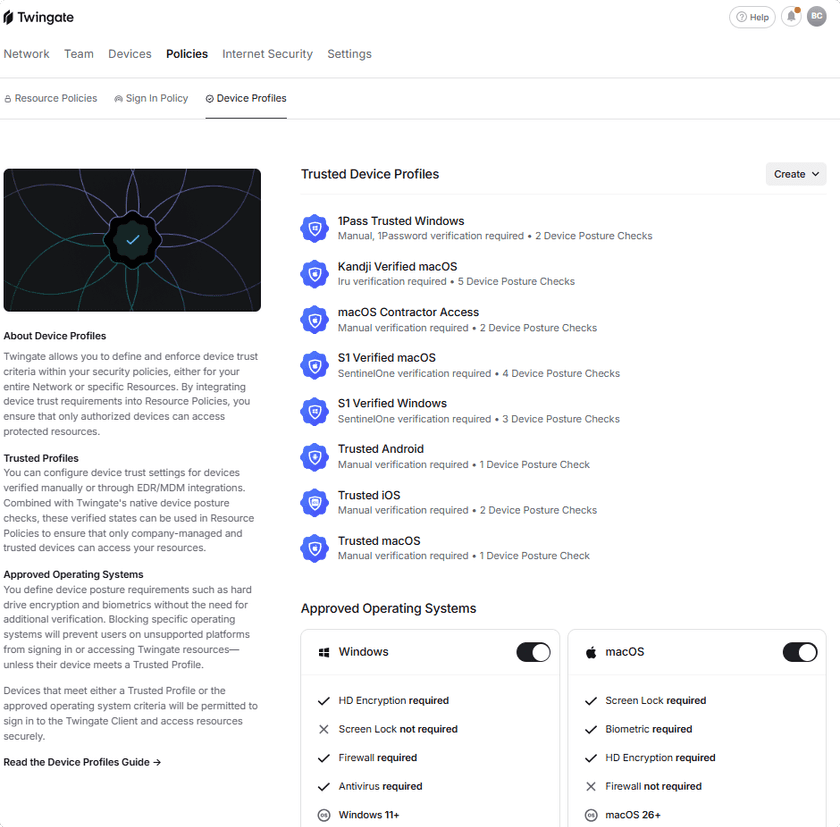Open the Trusted macOS profile
The width and height of the screenshot is (840, 827).
(563, 548)
